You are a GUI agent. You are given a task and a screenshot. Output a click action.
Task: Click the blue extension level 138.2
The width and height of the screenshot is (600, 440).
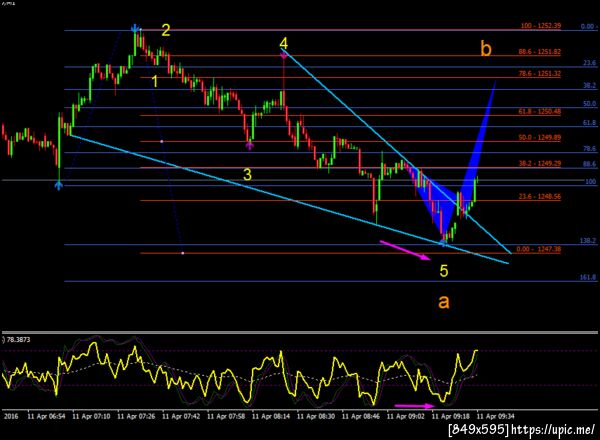[x=588, y=241]
